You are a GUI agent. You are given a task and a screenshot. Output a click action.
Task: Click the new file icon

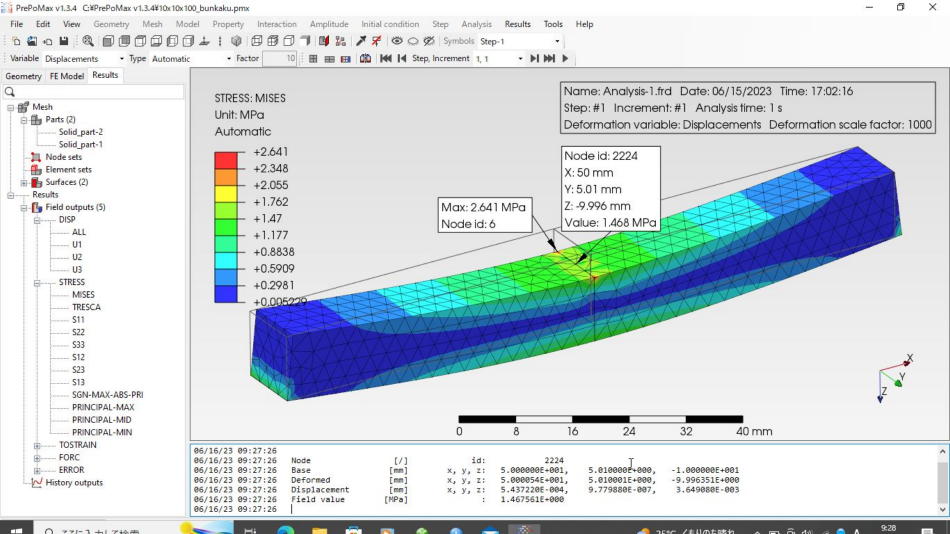coord(16,41)
